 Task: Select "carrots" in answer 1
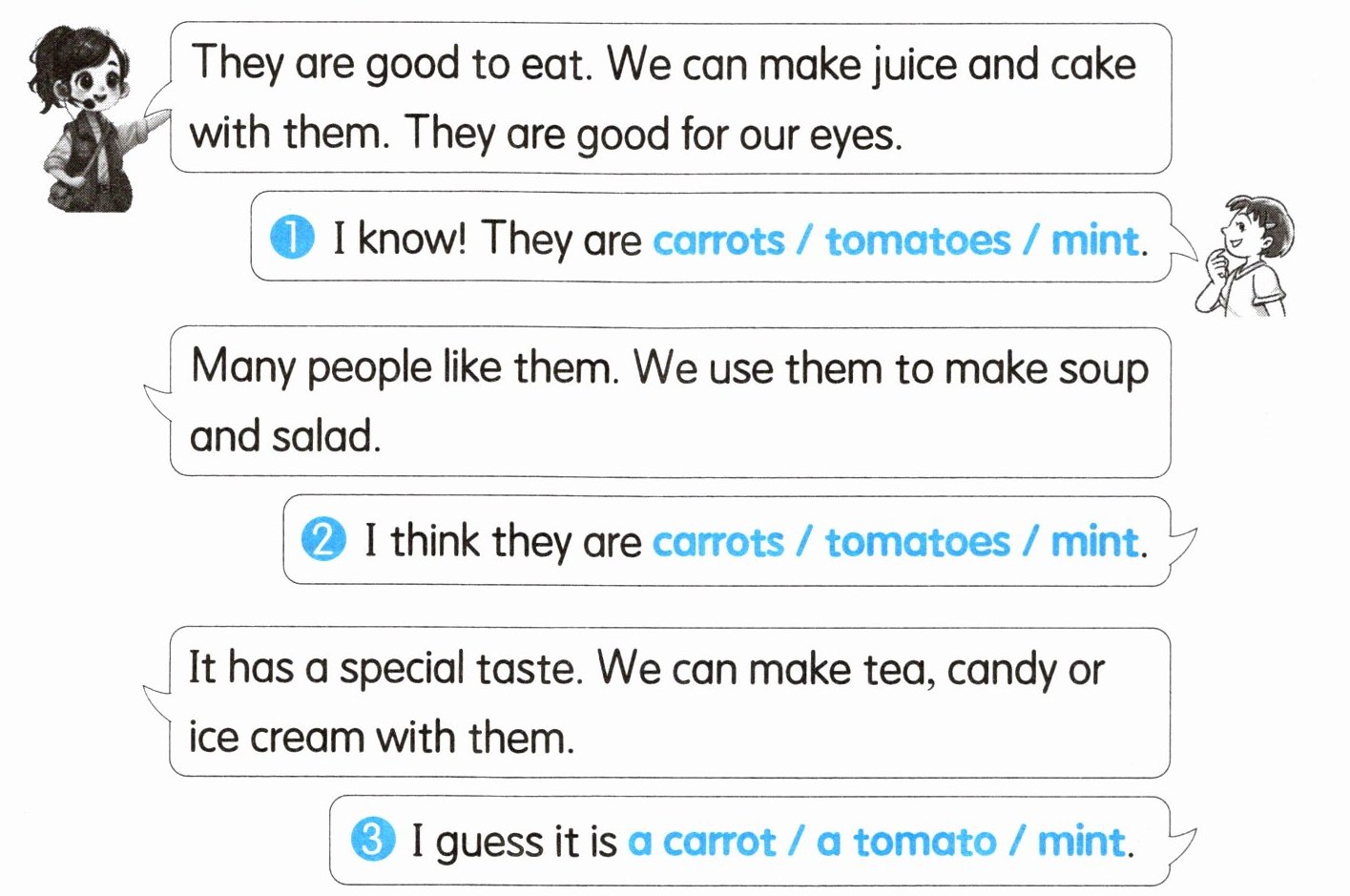click(717, 240)
